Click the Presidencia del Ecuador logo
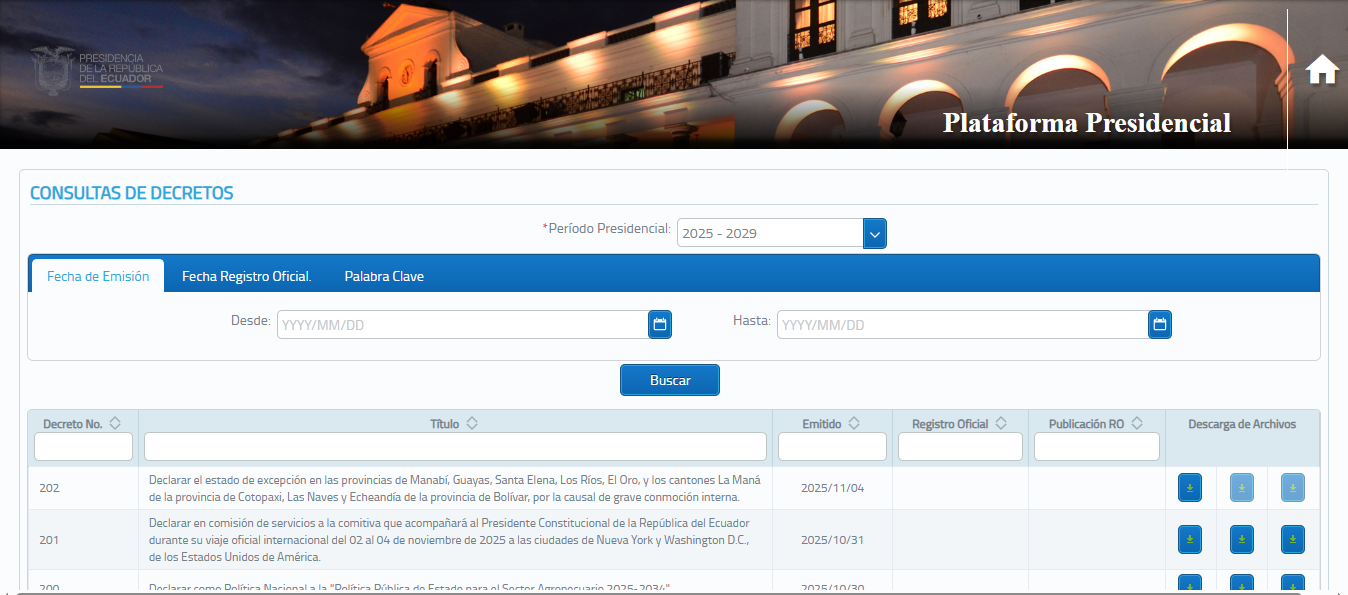Image resolution: width=1348 pixels, height=595 pixels. tap(97, 71)
